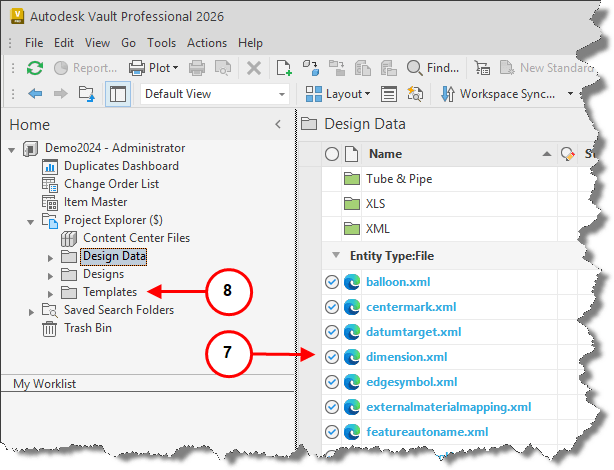Screen dimensions: 614x470
Task: Select the Templates folder
Action: (110, 292)
